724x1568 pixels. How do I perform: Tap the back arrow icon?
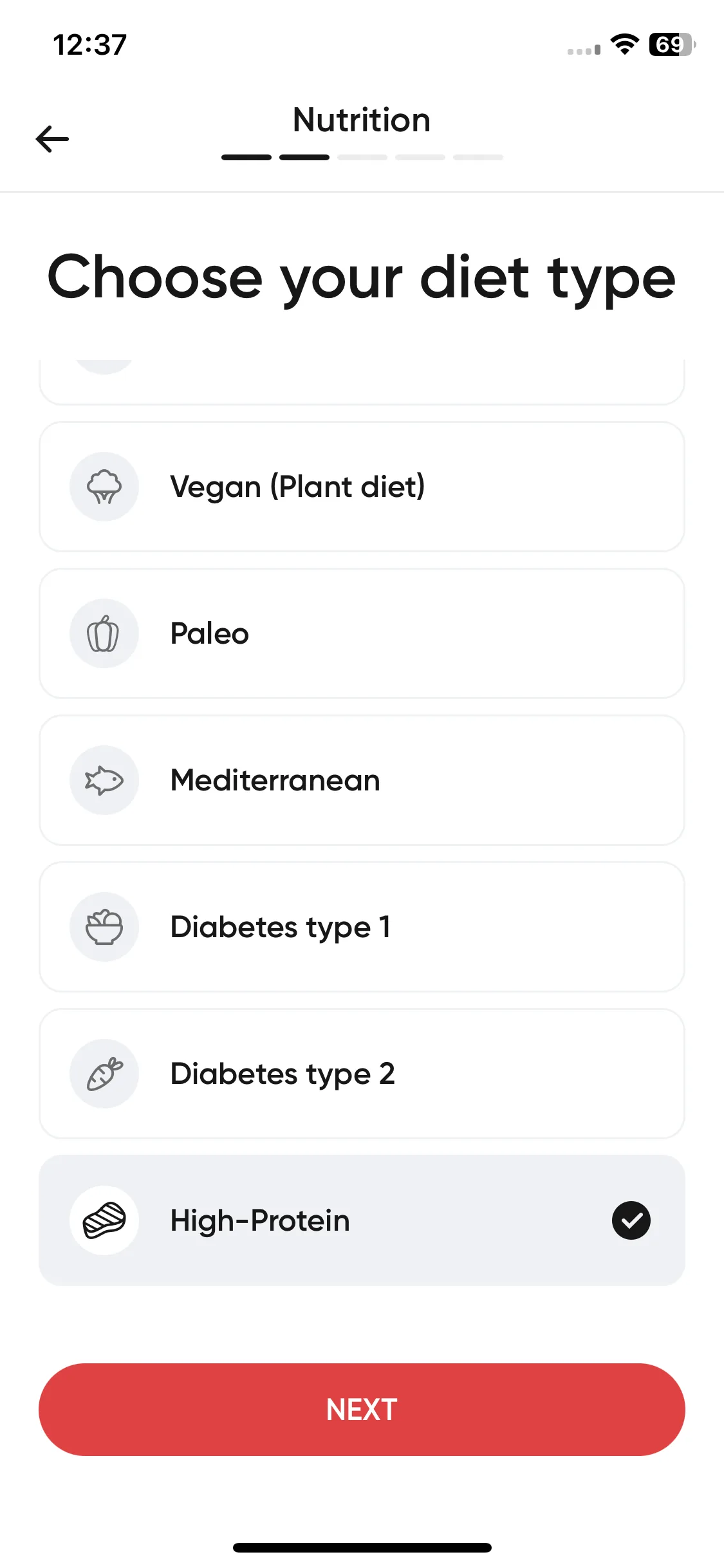52,139
